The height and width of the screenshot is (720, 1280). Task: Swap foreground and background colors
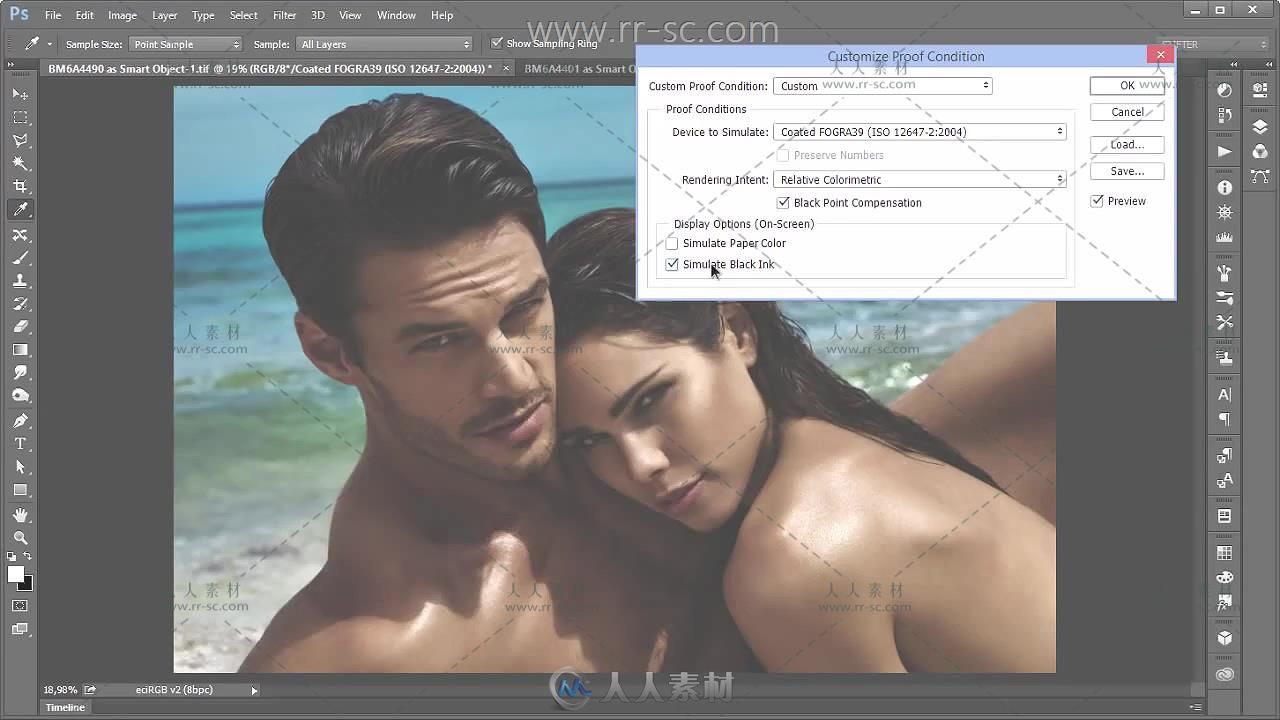(29, 557)
